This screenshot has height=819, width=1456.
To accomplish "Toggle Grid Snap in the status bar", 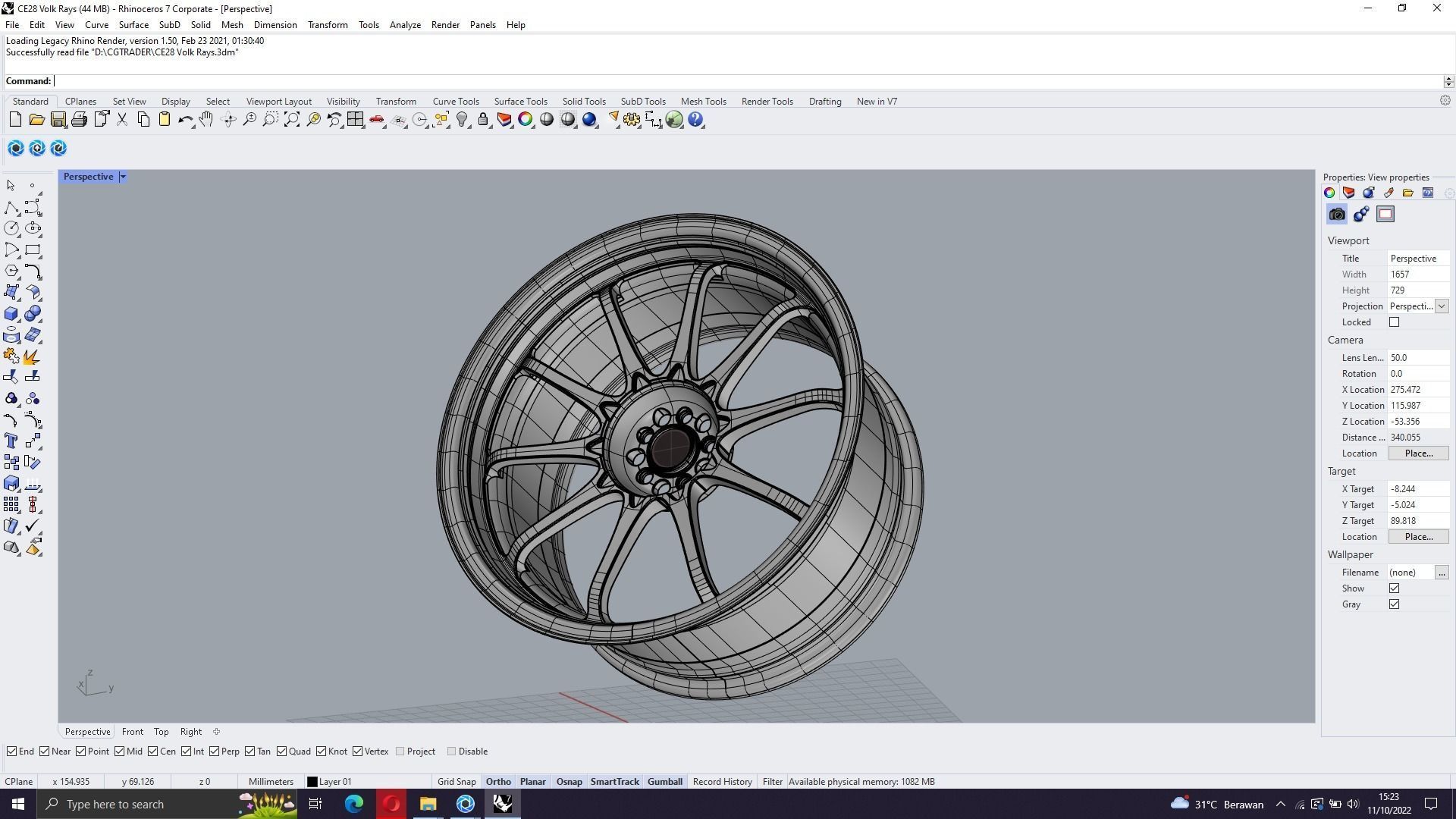I will [457, 782].
